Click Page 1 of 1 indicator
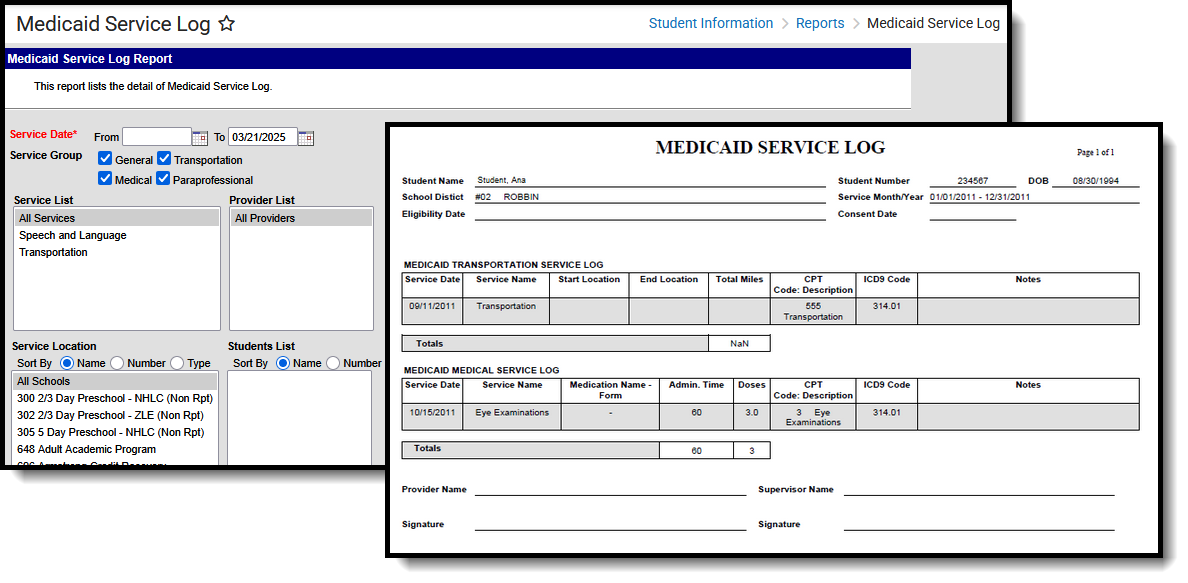Viewport: 1188px width, 583px height. (1096, 152)
